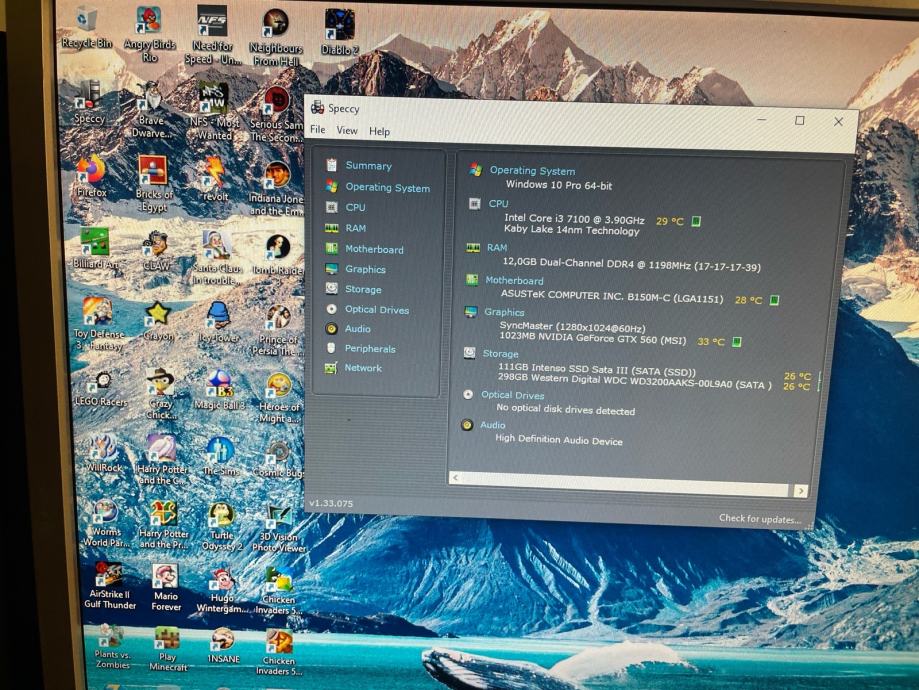Click the RAM heading link in summary
The image size is (919, 690).
[497, 247]
